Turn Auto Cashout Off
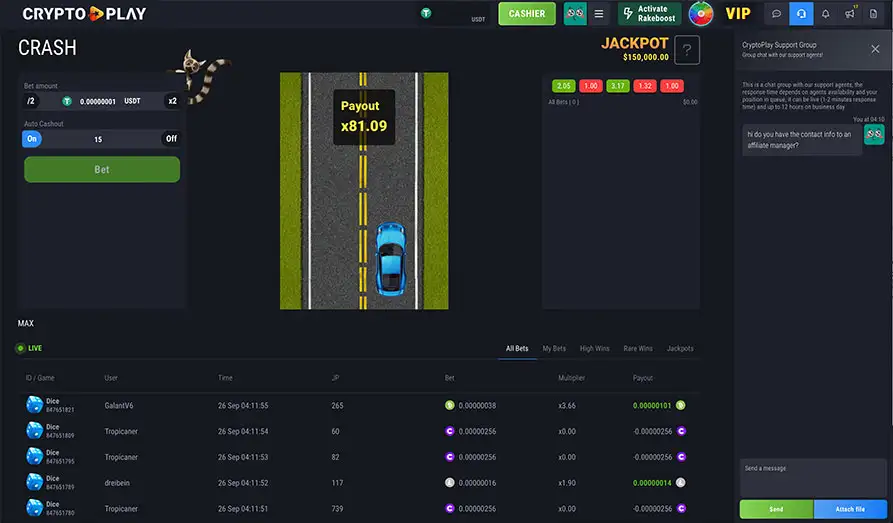This screenshot has height=523, width=893. [171, 139]
